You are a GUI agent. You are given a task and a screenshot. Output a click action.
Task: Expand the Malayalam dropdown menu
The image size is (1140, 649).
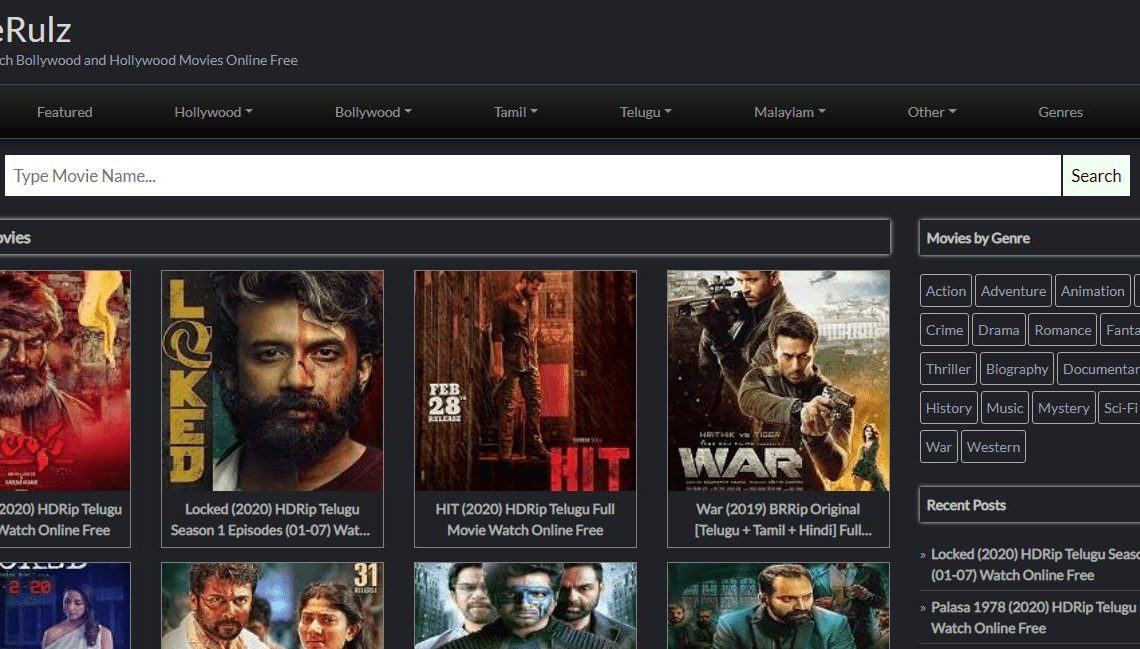pyautogui.click(x=789, y=112)
